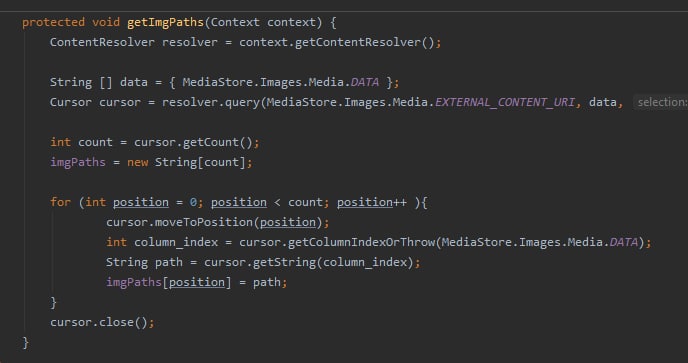Click the ContentResolver type declaration
This screenshot has width=688, height=363.
click(x=102, y=43)
